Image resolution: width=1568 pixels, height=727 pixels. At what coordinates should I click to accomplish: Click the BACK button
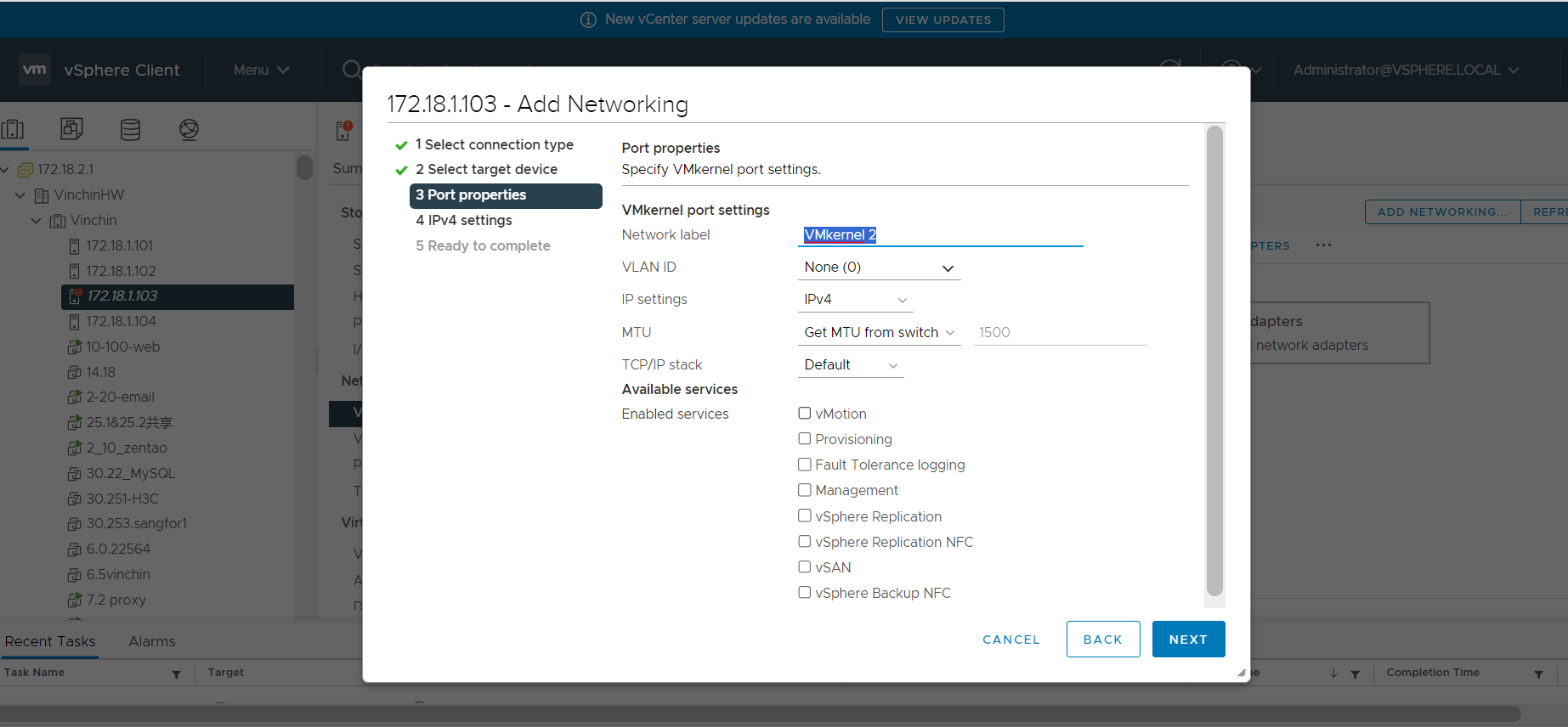tap(1103, 640)
